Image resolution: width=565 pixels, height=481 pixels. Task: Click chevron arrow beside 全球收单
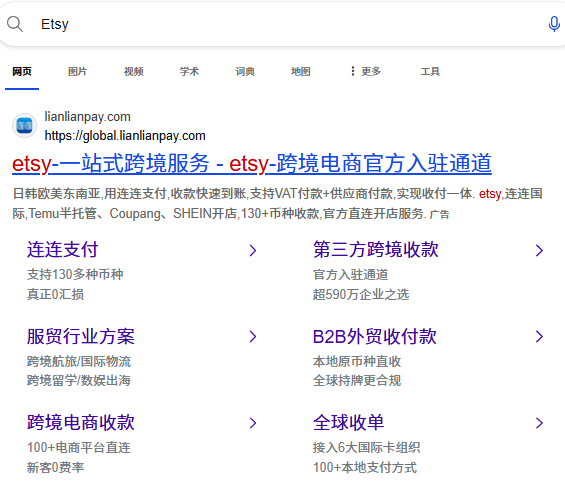pyautogui.click(x=539, y=423)
